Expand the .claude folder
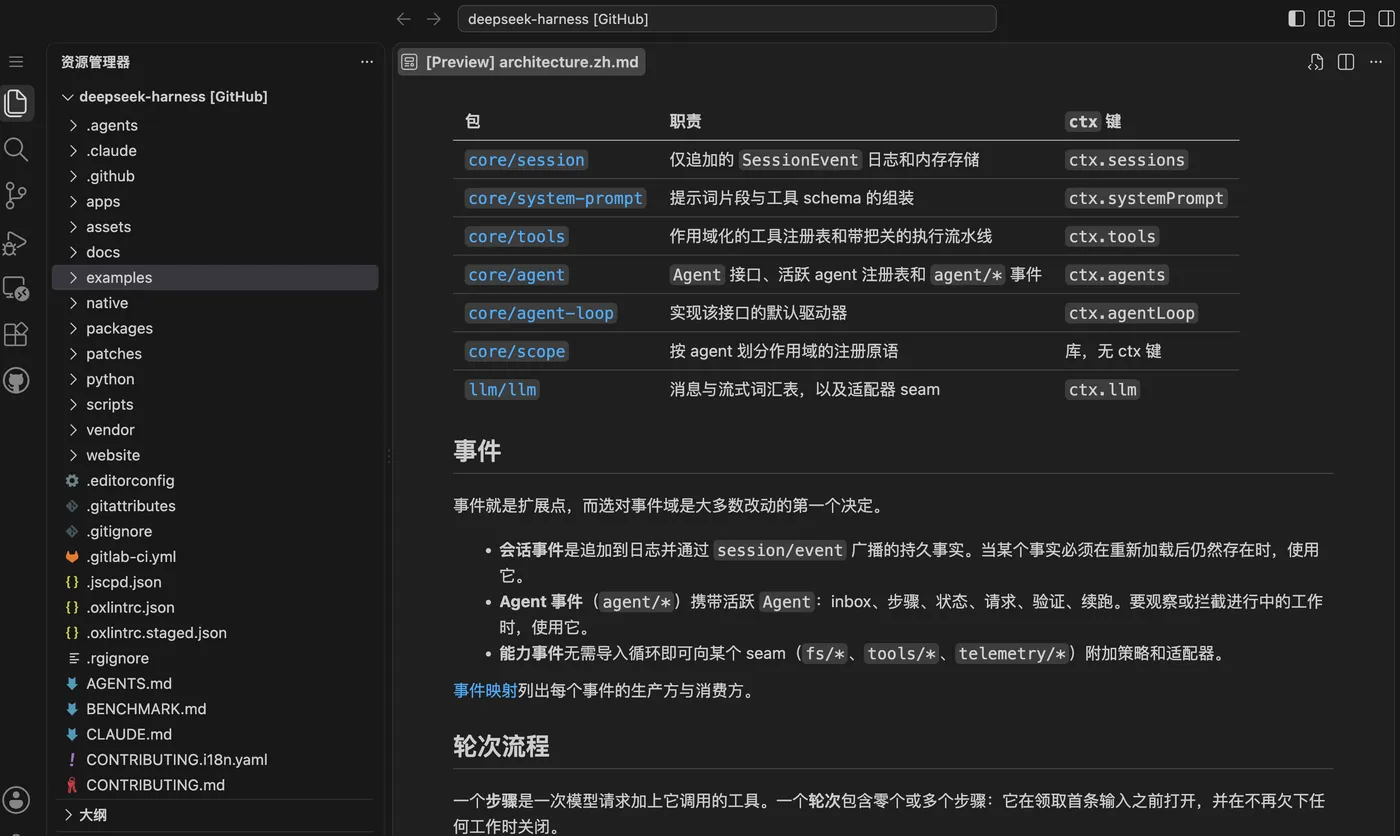 tap(73, 151)
